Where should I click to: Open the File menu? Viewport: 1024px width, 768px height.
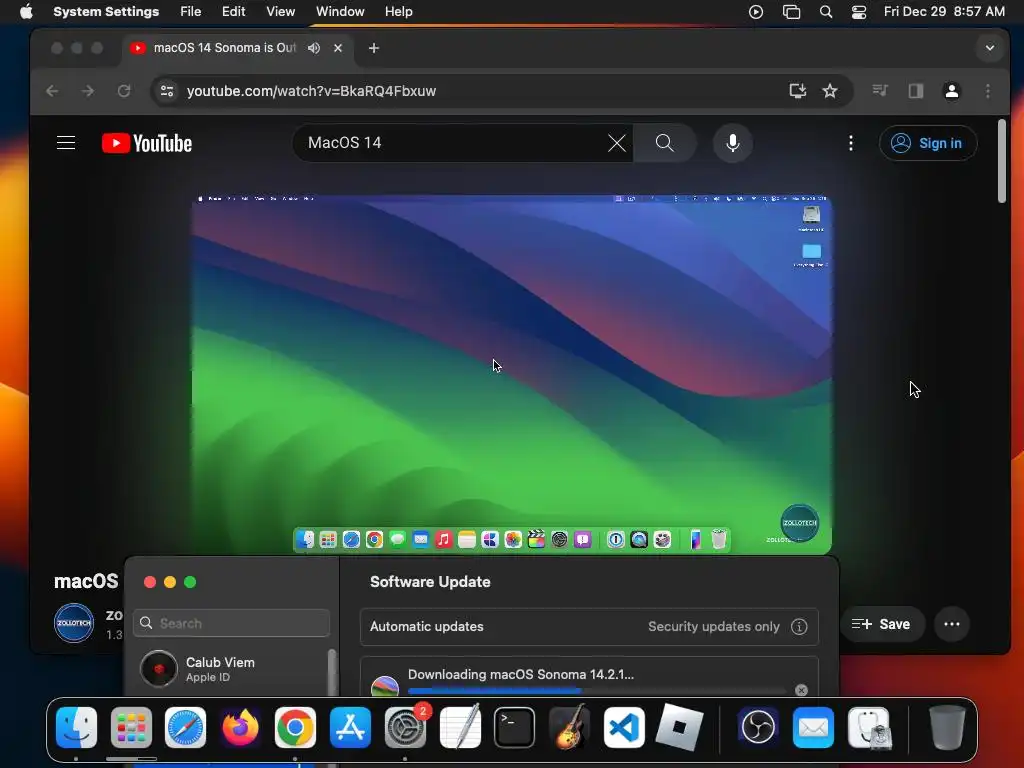[191, 12]
